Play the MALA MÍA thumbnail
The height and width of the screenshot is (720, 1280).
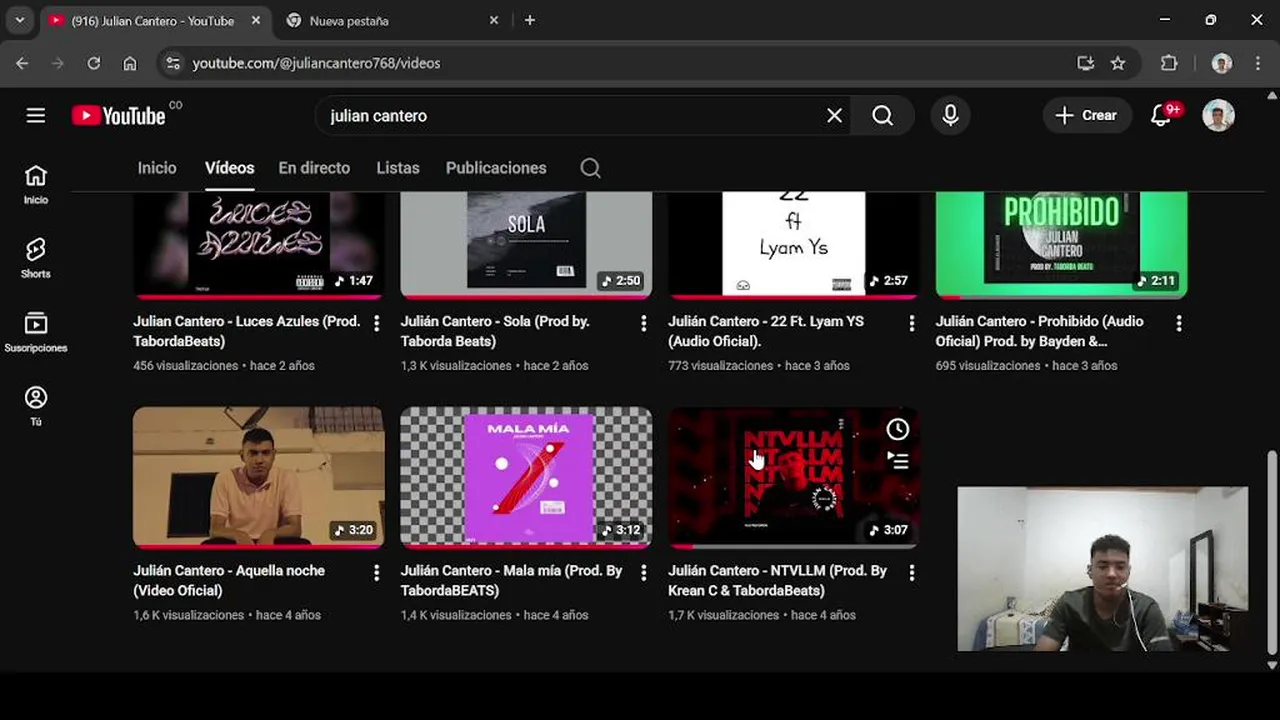(526, 477)
